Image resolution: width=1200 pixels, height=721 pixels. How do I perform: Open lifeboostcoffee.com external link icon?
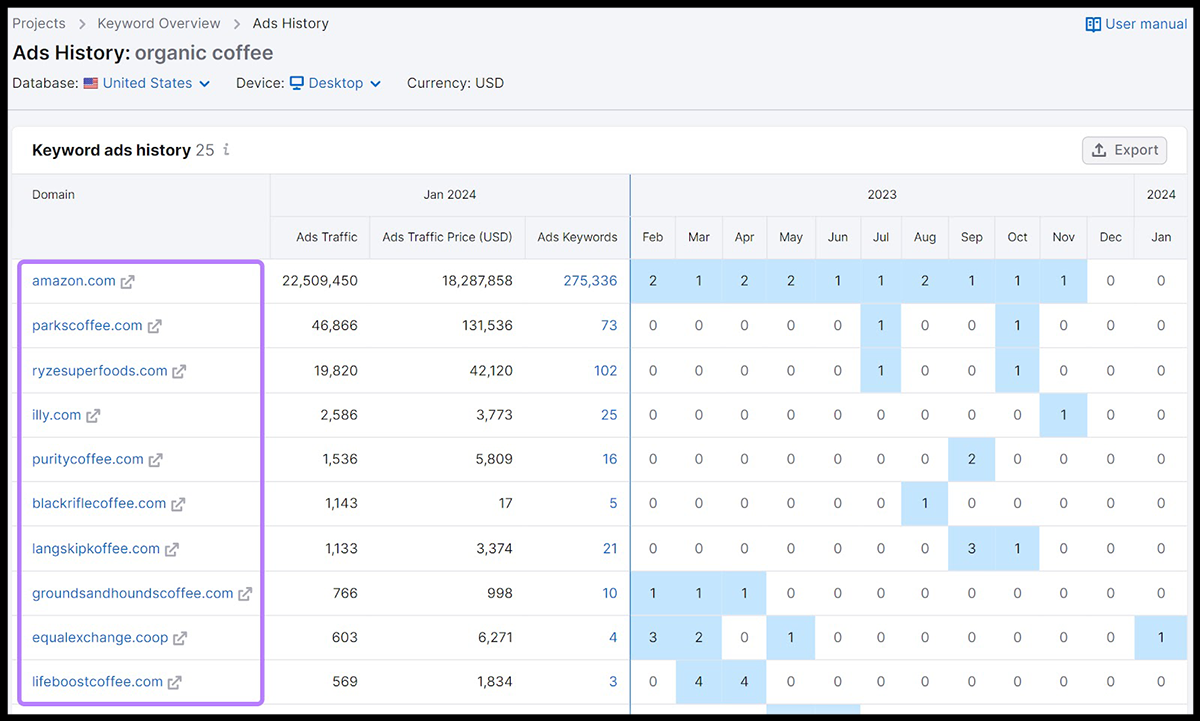tap(174, 682)
